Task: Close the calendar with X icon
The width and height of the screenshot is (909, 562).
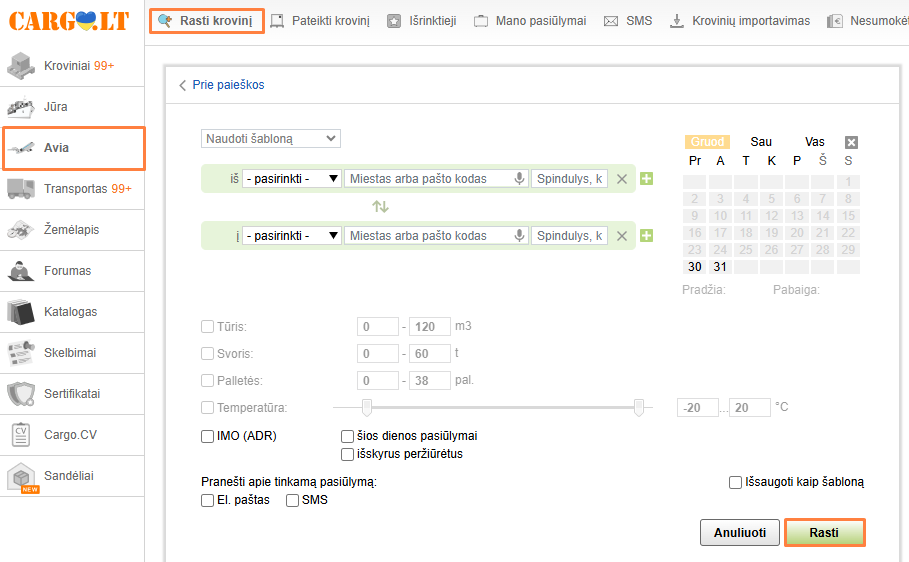Action: 851,142
